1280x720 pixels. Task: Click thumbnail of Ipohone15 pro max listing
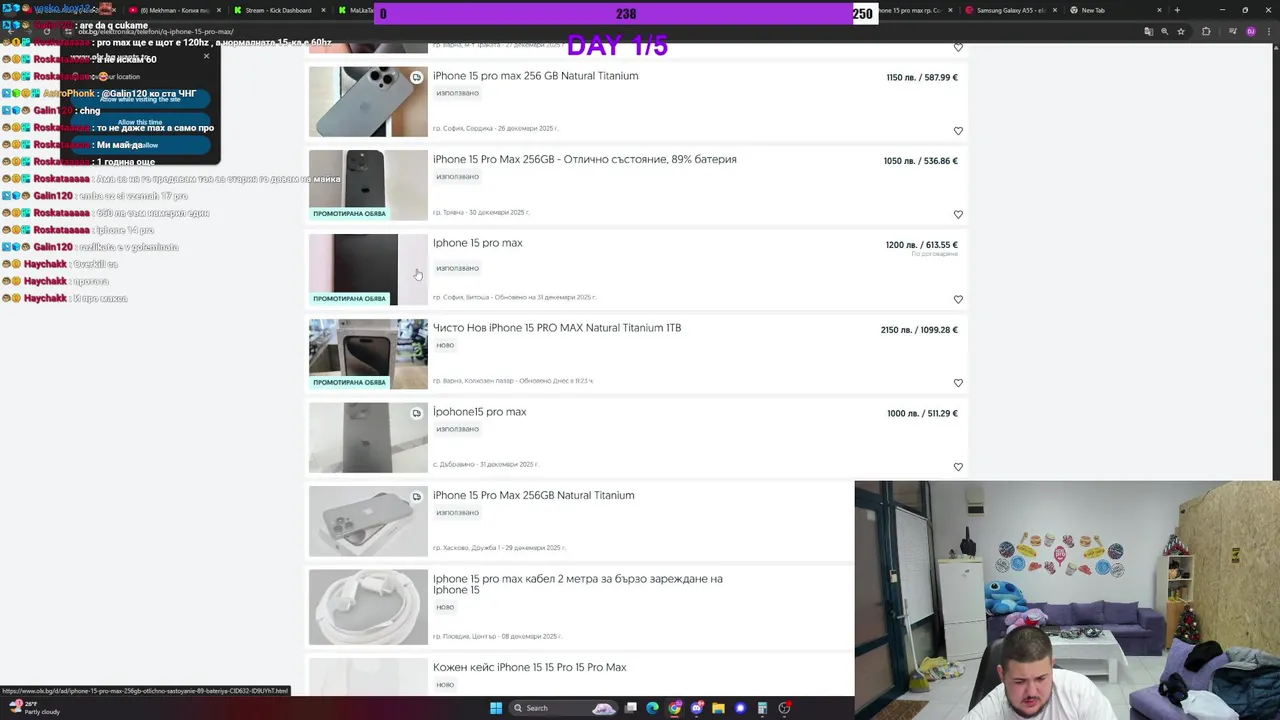[x=368, y=438]
